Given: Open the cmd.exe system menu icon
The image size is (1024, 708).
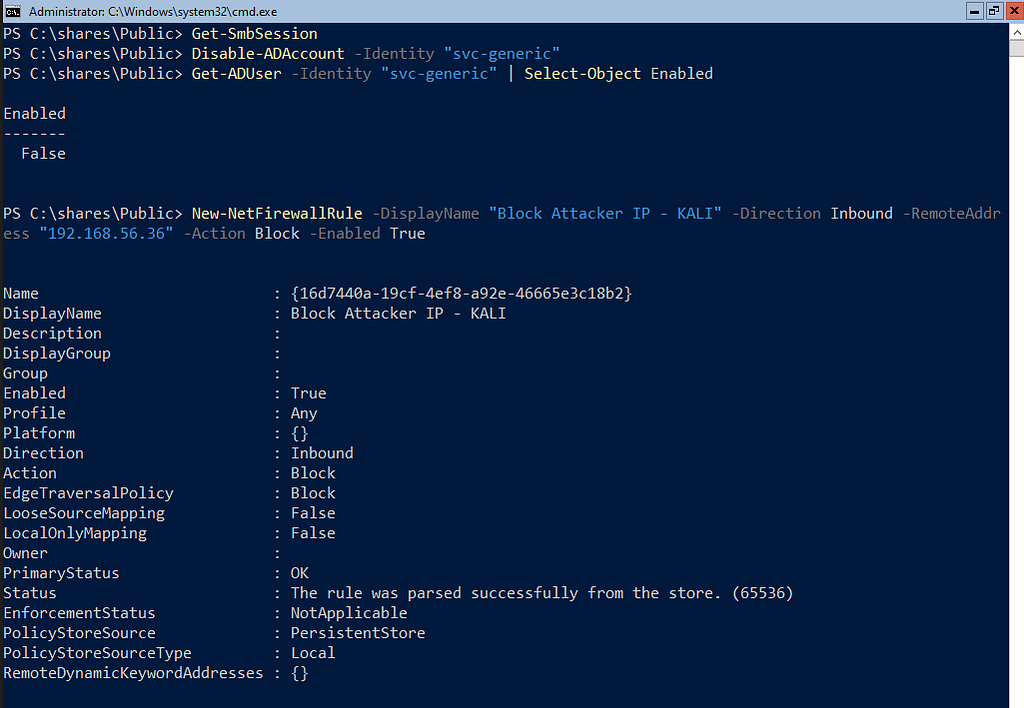Looking at the screenshot, I should 12,11.
